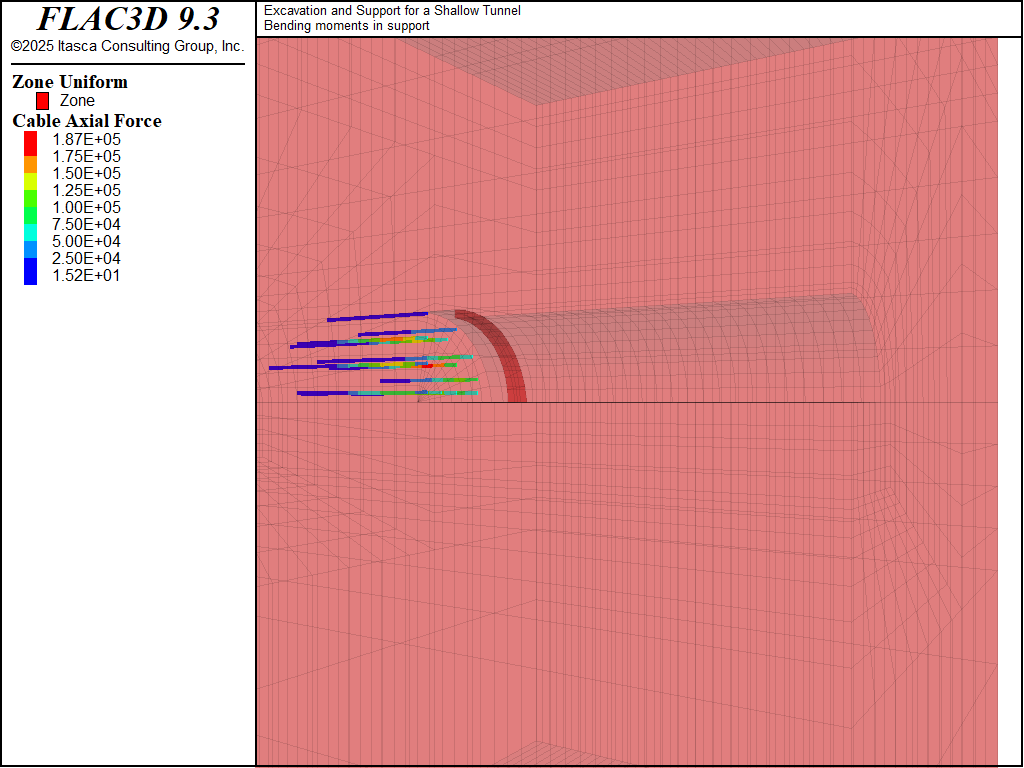Click the 7.50E+04 legend value label
The height and width of the screenshot is (768, 1024).
(86, 224)
